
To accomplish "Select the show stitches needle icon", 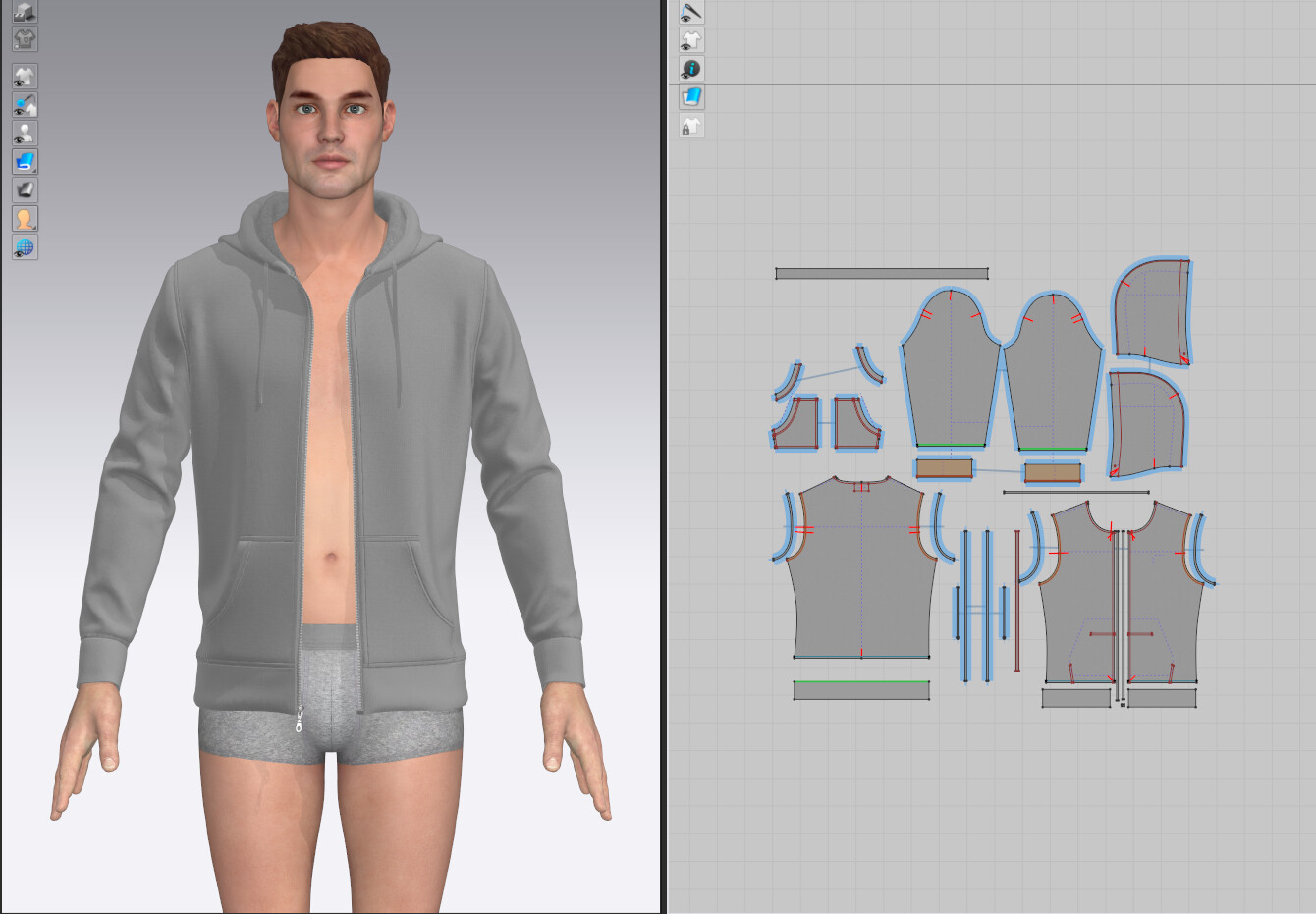I will [690, 14].
